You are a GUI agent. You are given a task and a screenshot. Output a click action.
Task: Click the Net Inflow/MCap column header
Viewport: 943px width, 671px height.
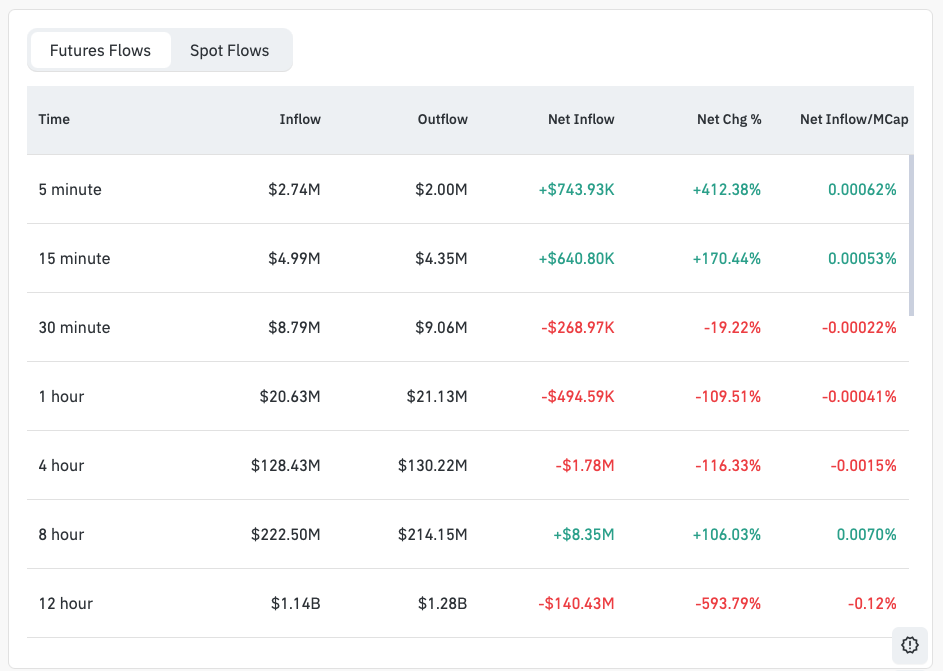tap(854, 119)
